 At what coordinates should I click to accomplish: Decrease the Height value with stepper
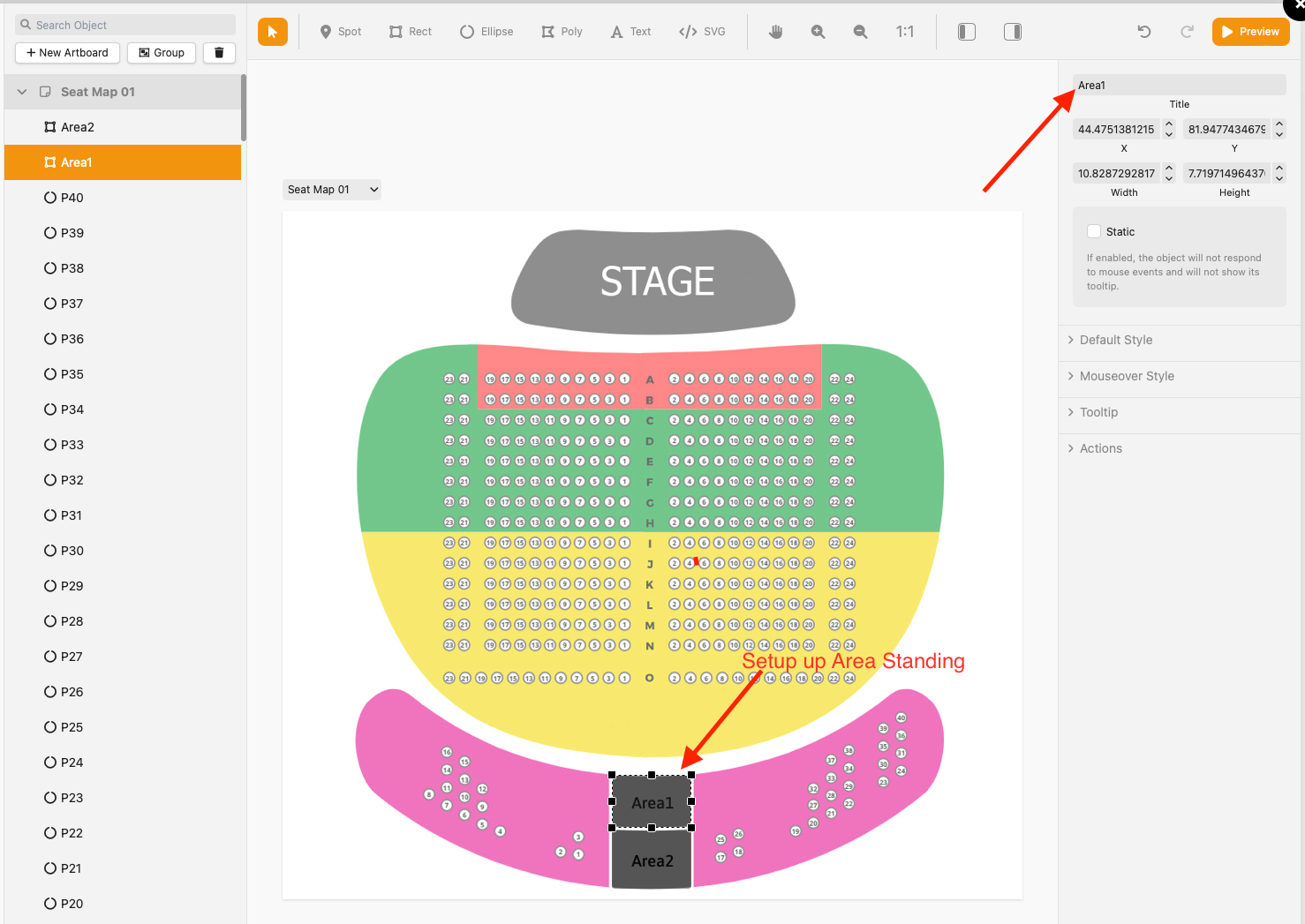(x=1279, y=178)
